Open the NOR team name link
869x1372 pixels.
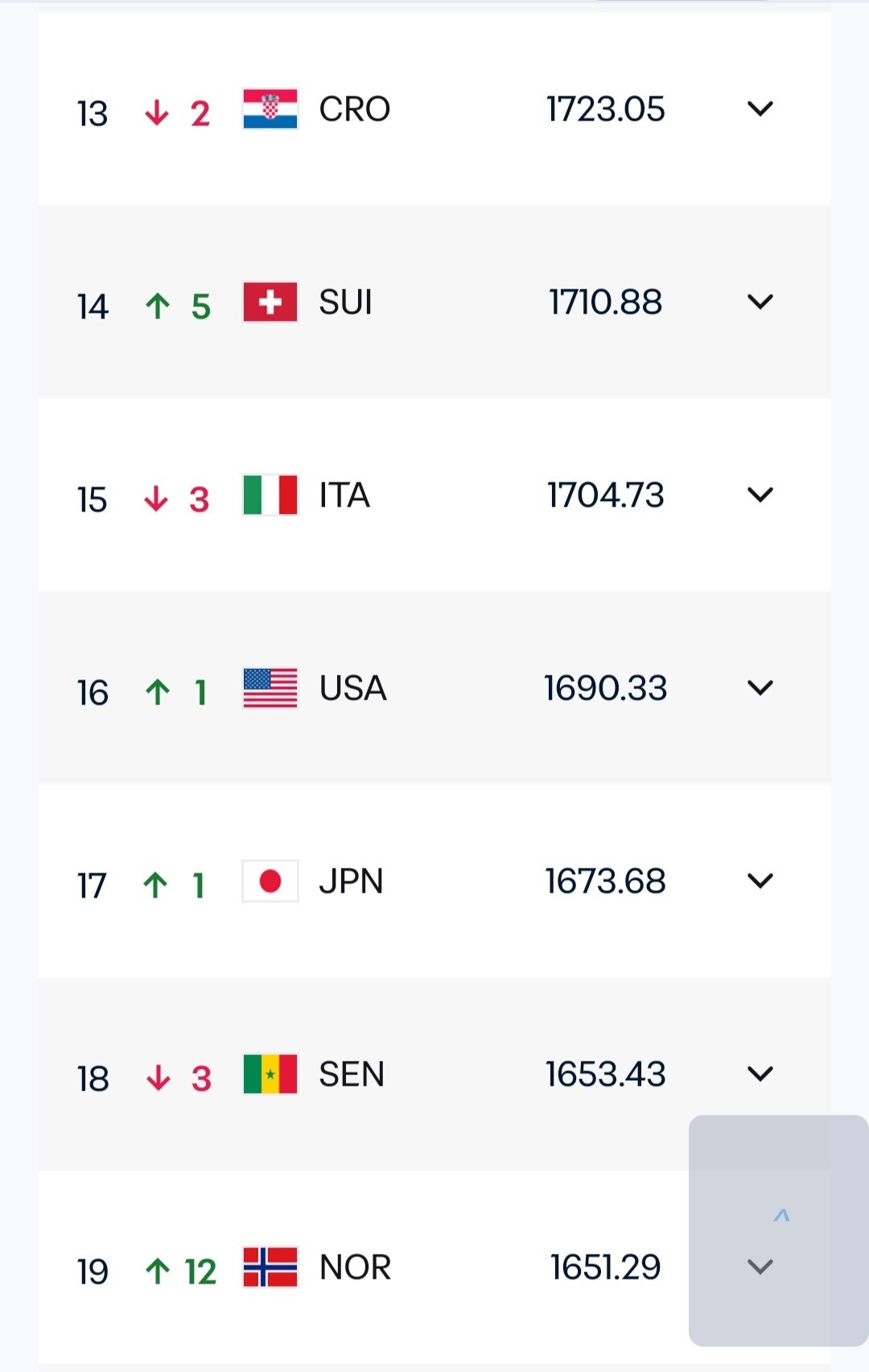[355, 1267]
